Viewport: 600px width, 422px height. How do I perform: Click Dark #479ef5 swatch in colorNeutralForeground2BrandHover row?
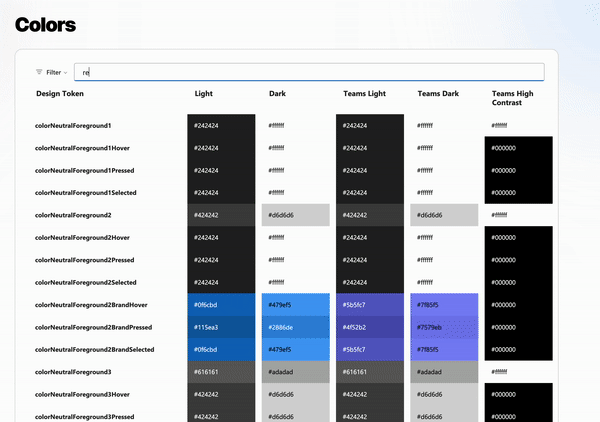pyautogui.click(x=295, y=305)
